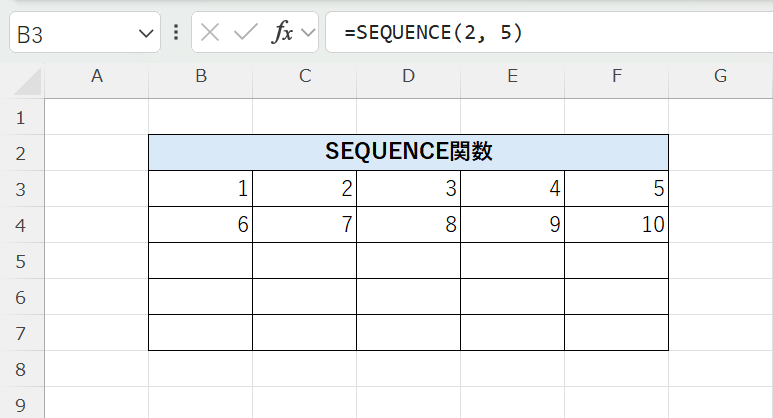Click the Select All corner button

tap(21, 76)
